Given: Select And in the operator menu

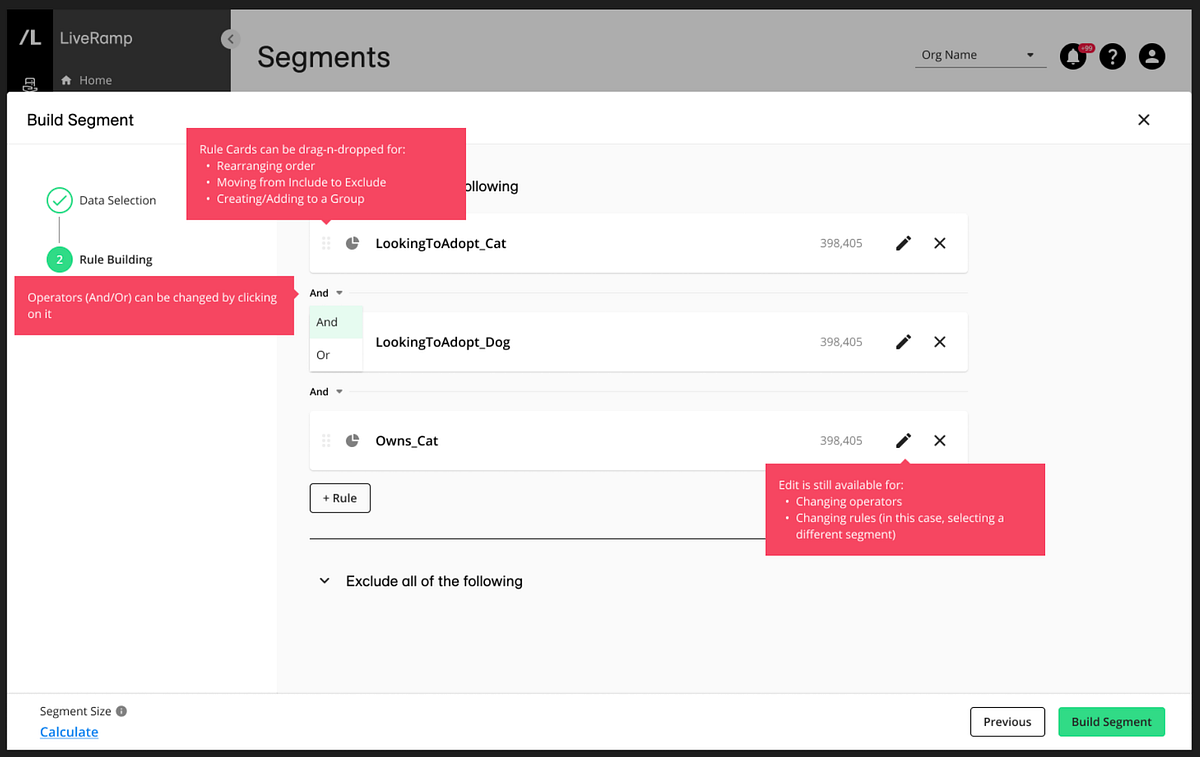Looking at the screenshot, I should click(x=336, y=322).
